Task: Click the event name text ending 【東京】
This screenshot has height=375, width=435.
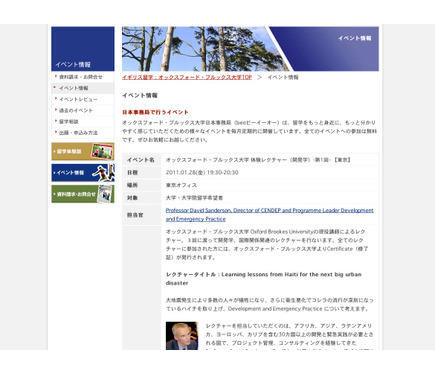Action: [258, 160]
